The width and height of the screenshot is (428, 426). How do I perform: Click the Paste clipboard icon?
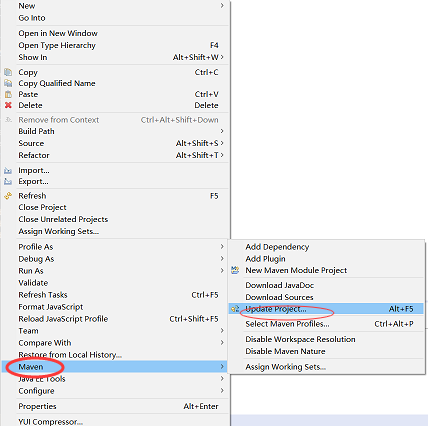point(8,94)
